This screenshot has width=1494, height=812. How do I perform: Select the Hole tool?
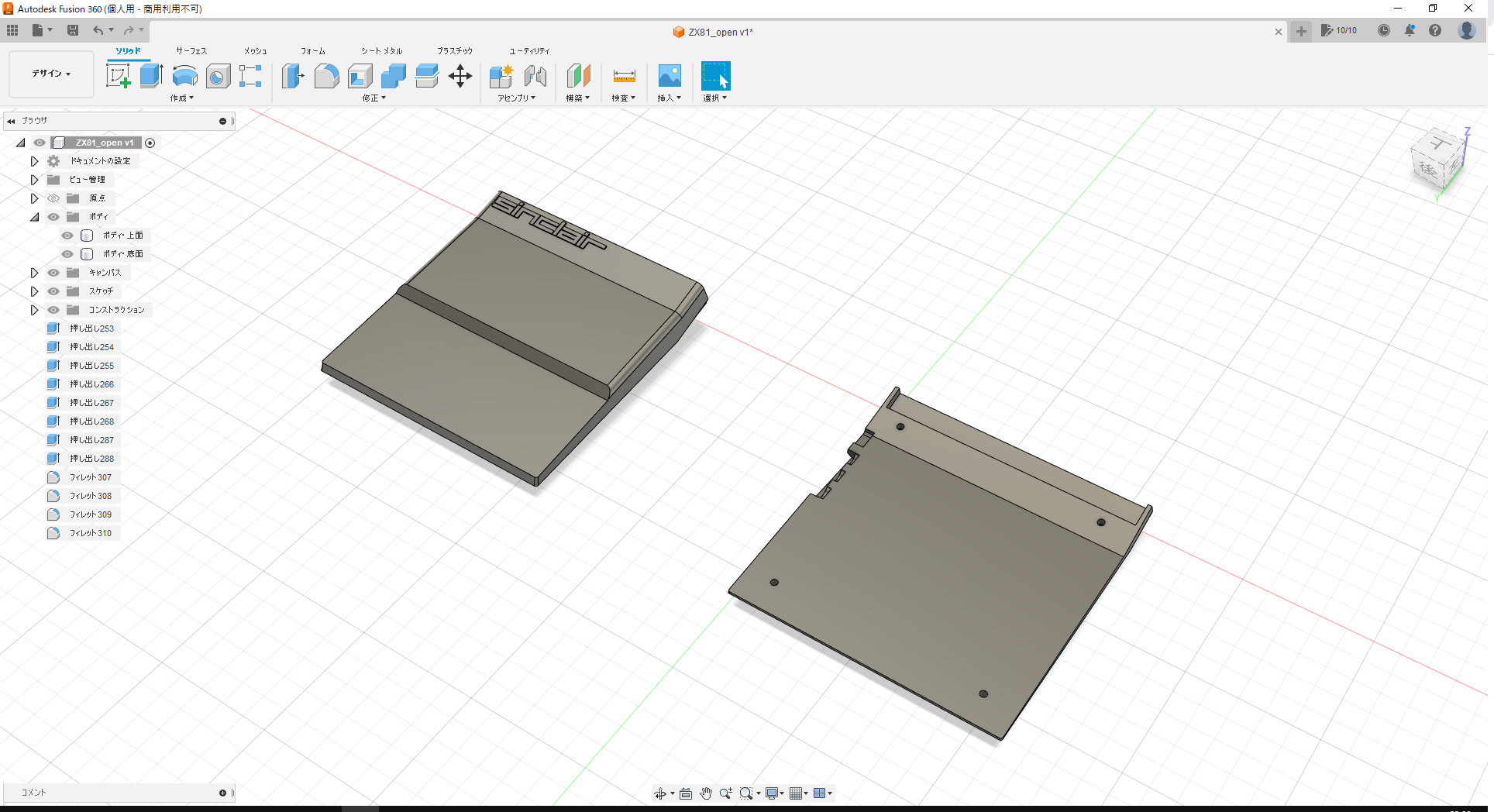pyautogui.click(x=218, y=76)
